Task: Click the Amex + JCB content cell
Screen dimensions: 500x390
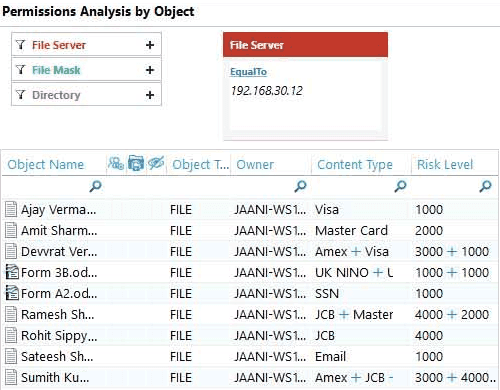Action: pos(354,378)
